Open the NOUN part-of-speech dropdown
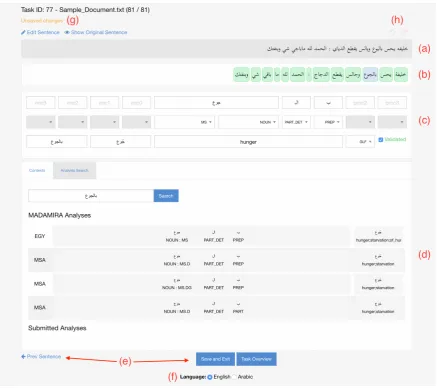The height and width of the screenshot is (391, 437). point(248,122)
